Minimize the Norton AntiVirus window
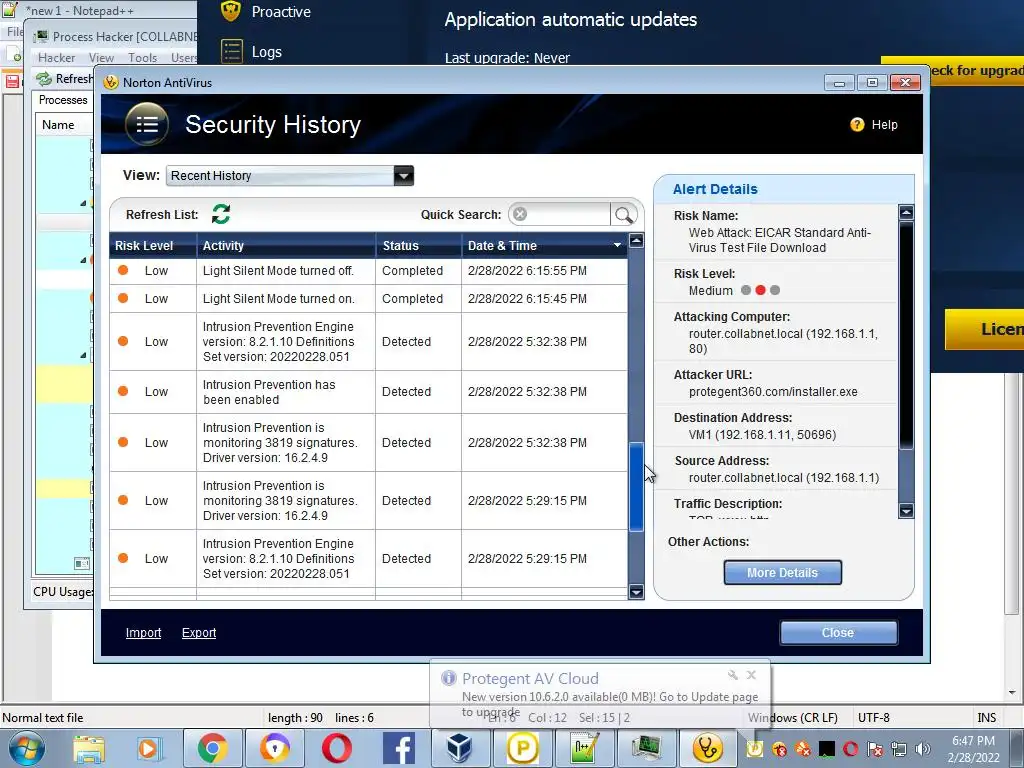Viewport: 1024px width, 768px height. pos(839,83)
